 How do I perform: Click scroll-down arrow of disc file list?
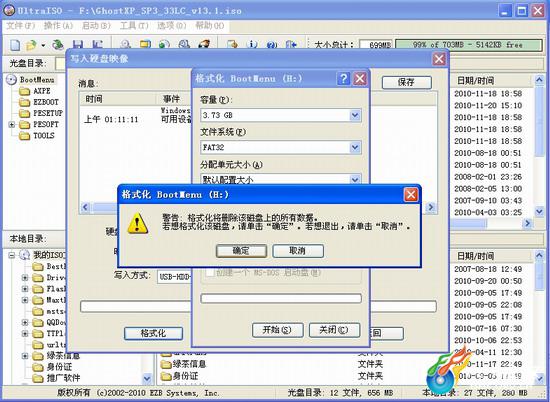[539, 212]
